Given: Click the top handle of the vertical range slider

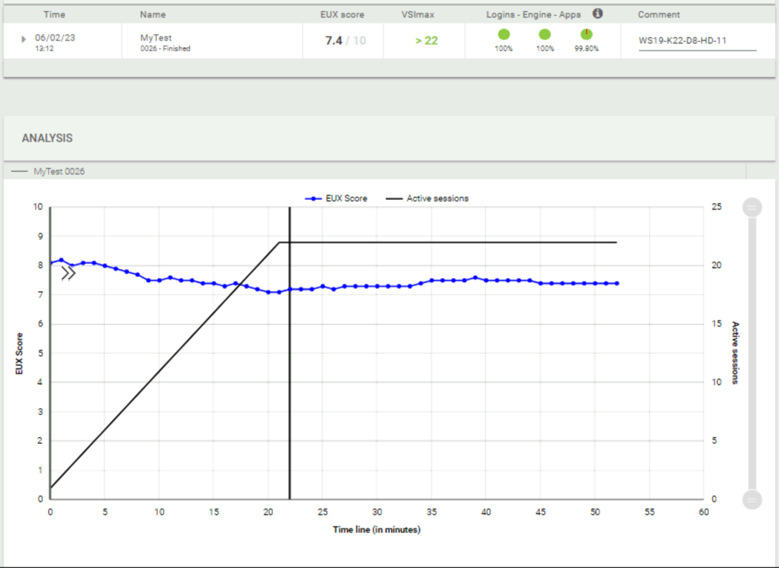Looking at the screenshot, I should (x=752, y=207).
